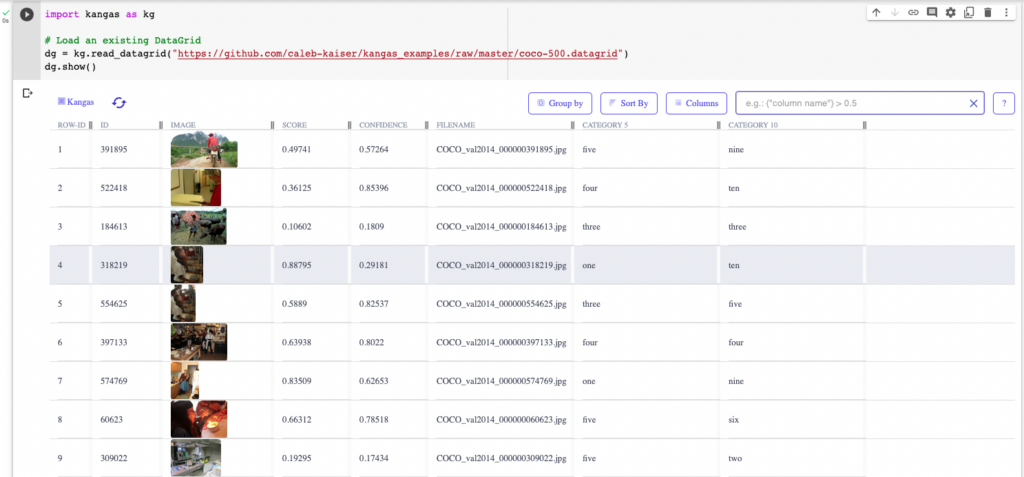This screenshot has width=1024, height=477.
Task: Open more cell actions menu
Action: click(x=1004, y=13)
